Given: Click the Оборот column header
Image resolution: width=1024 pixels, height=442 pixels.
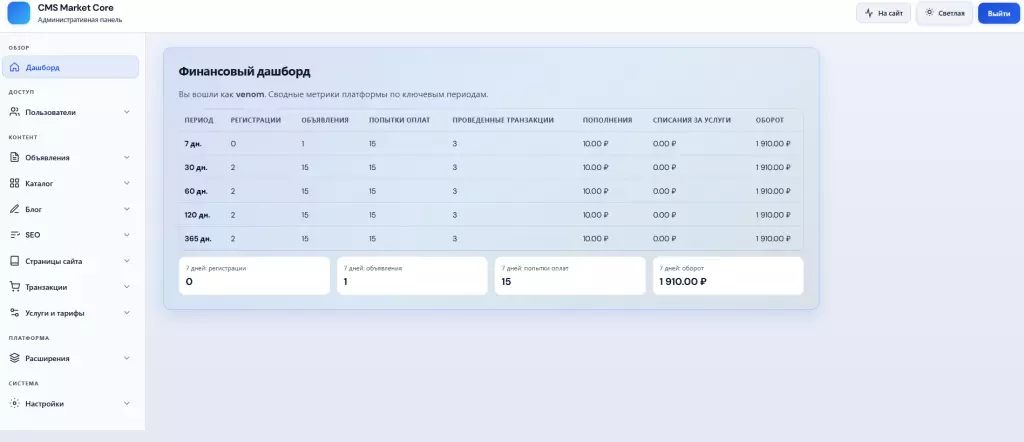Looking at the screenshot, I should [x=770, y=120].
